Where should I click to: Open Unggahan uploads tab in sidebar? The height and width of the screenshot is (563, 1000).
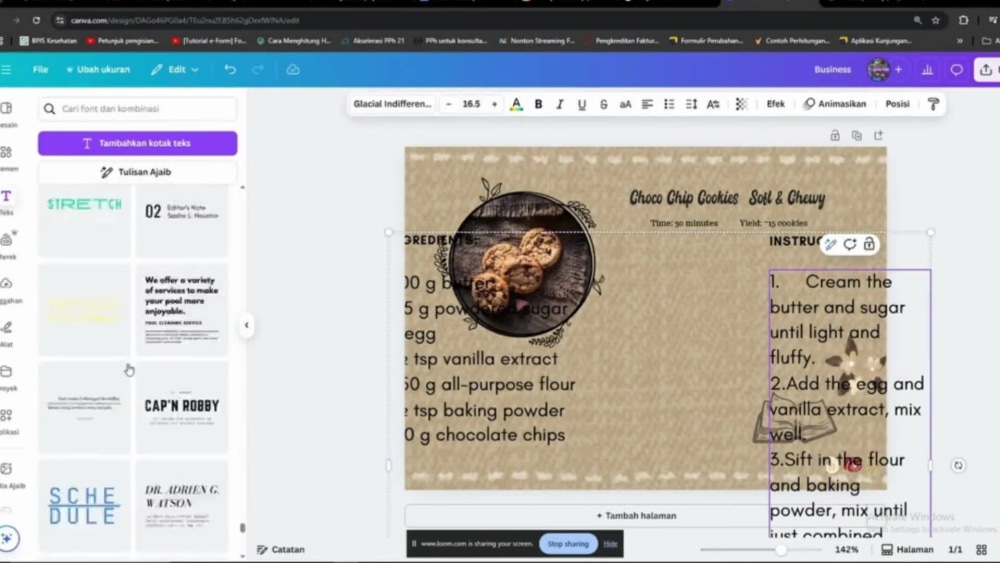8,289
